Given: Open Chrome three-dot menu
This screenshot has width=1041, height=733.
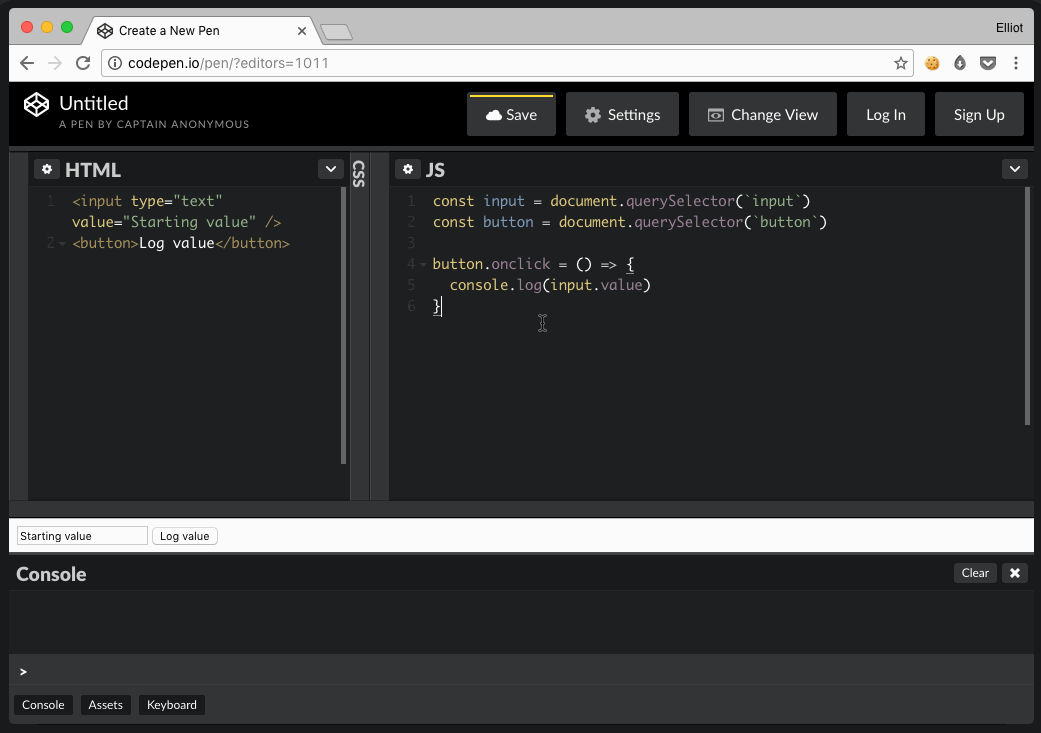Looking at the screenshot, I should coord(1016,63).
